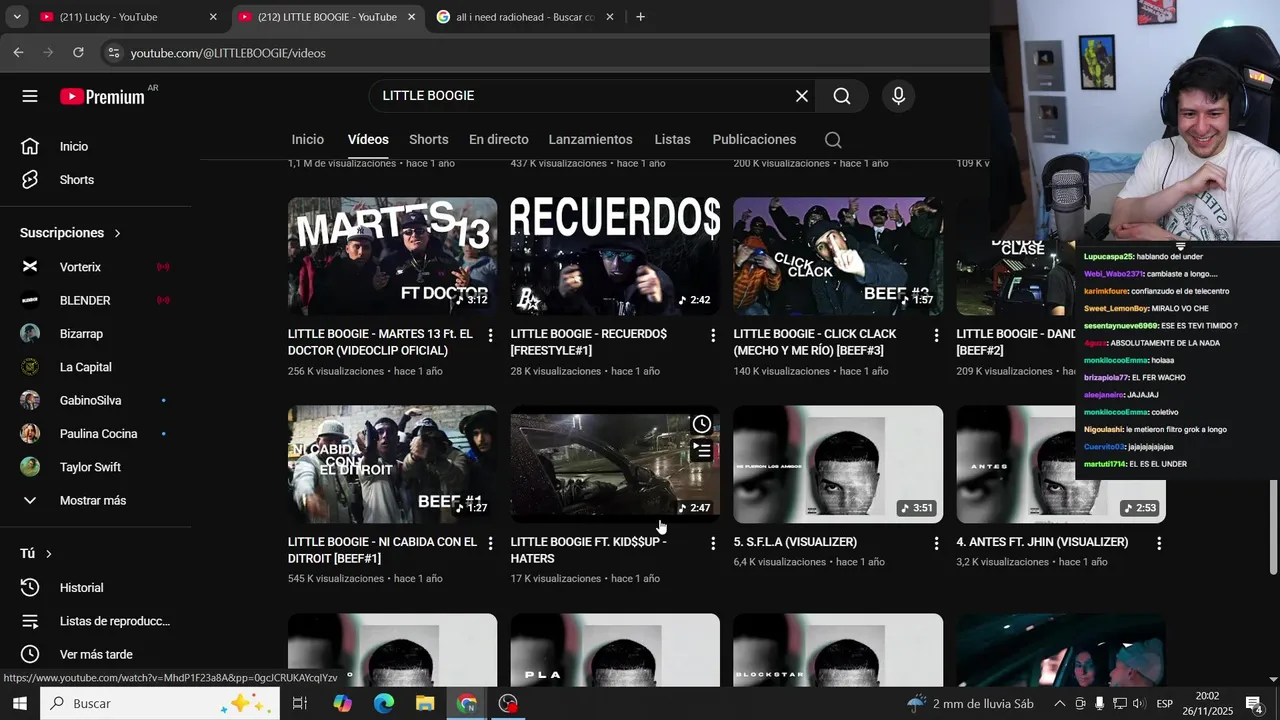Expand the Suscripciones section
1280x720 pixels.
click(x=70, y=233)
